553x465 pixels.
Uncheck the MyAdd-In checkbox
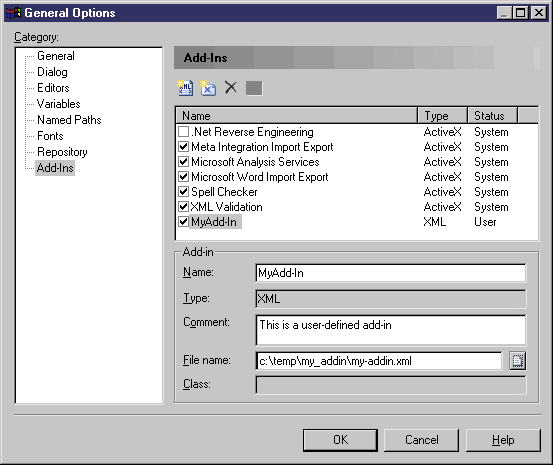pyautogui.click(x=183, y=222)
